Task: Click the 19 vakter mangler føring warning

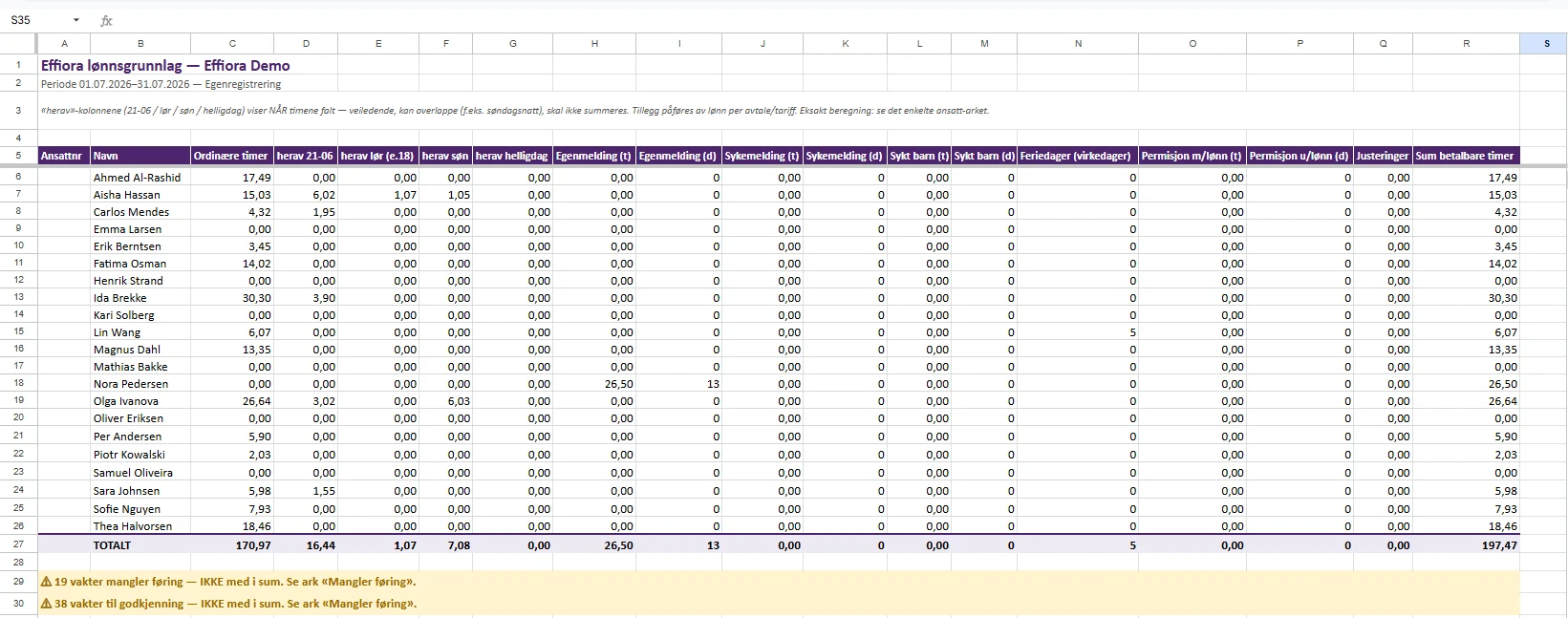Action: point(228,581)
